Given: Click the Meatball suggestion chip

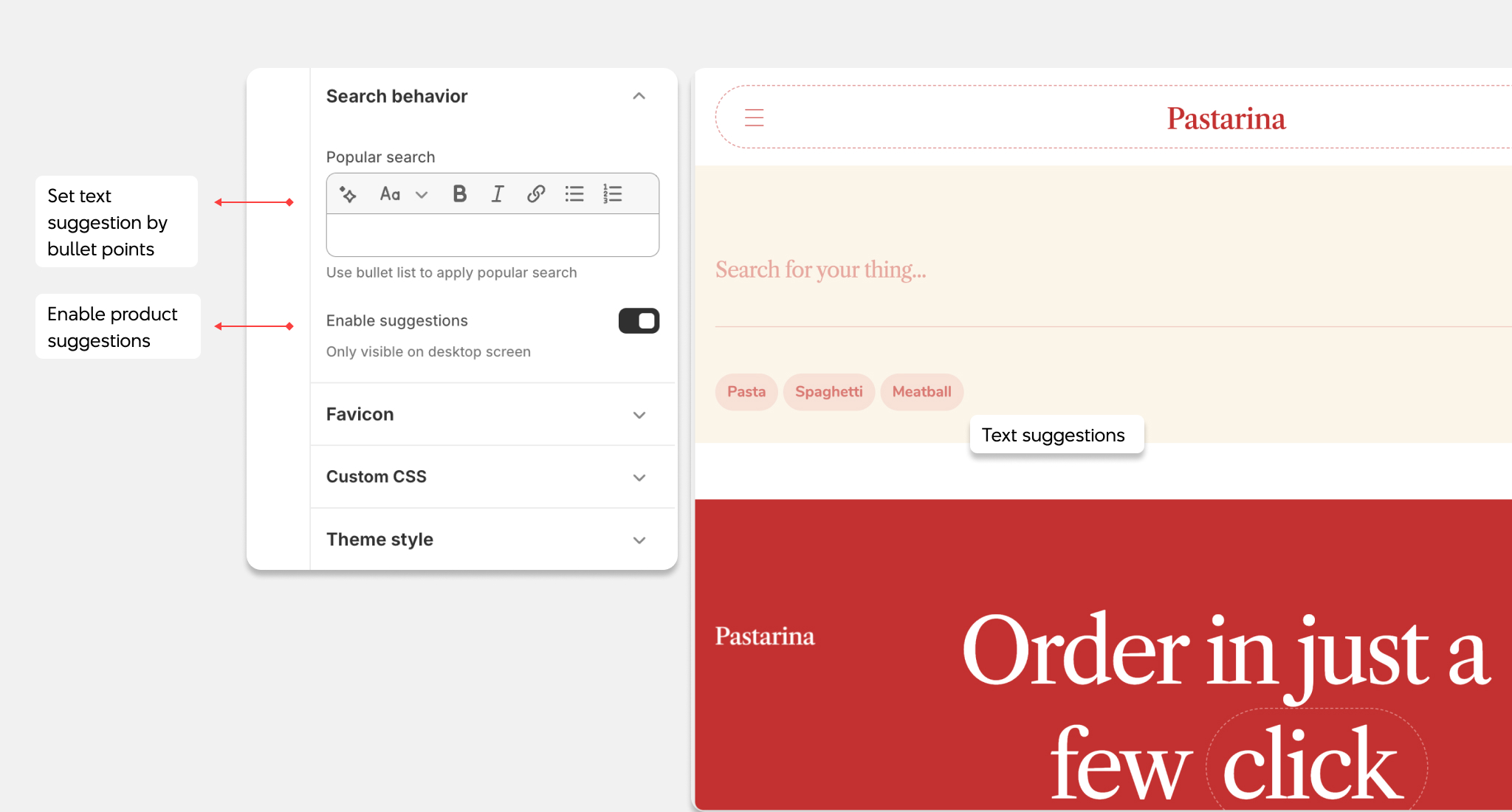Looking at the screenshot, I should pos(921,392).
